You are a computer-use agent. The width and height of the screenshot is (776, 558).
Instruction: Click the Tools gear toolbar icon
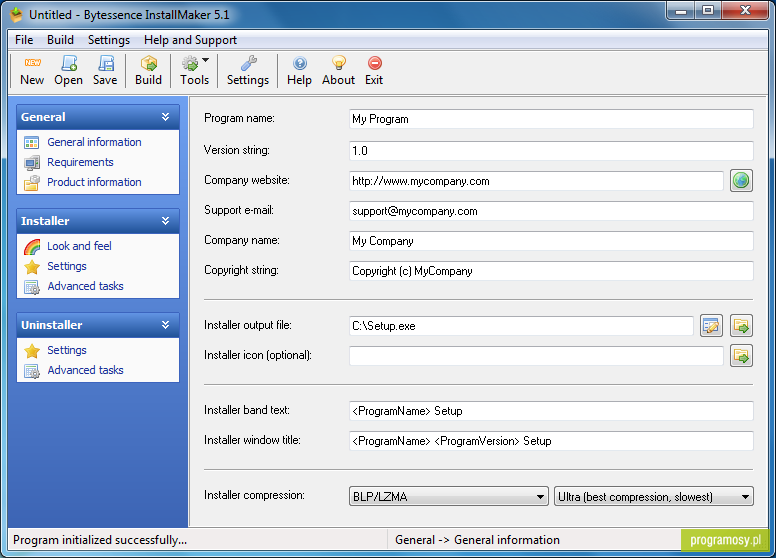tap(190, 63)
